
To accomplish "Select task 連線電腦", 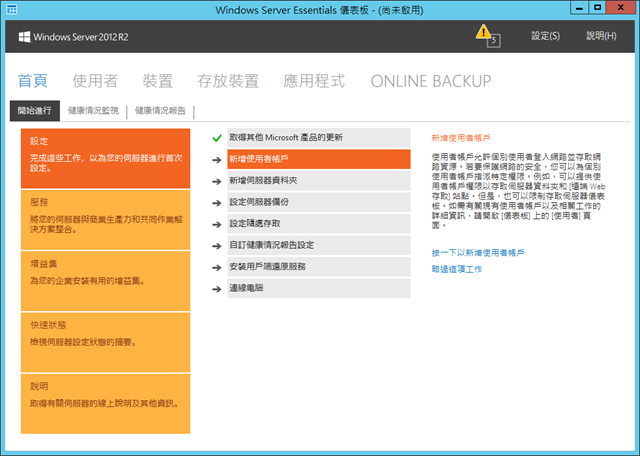I will point(319,288).
